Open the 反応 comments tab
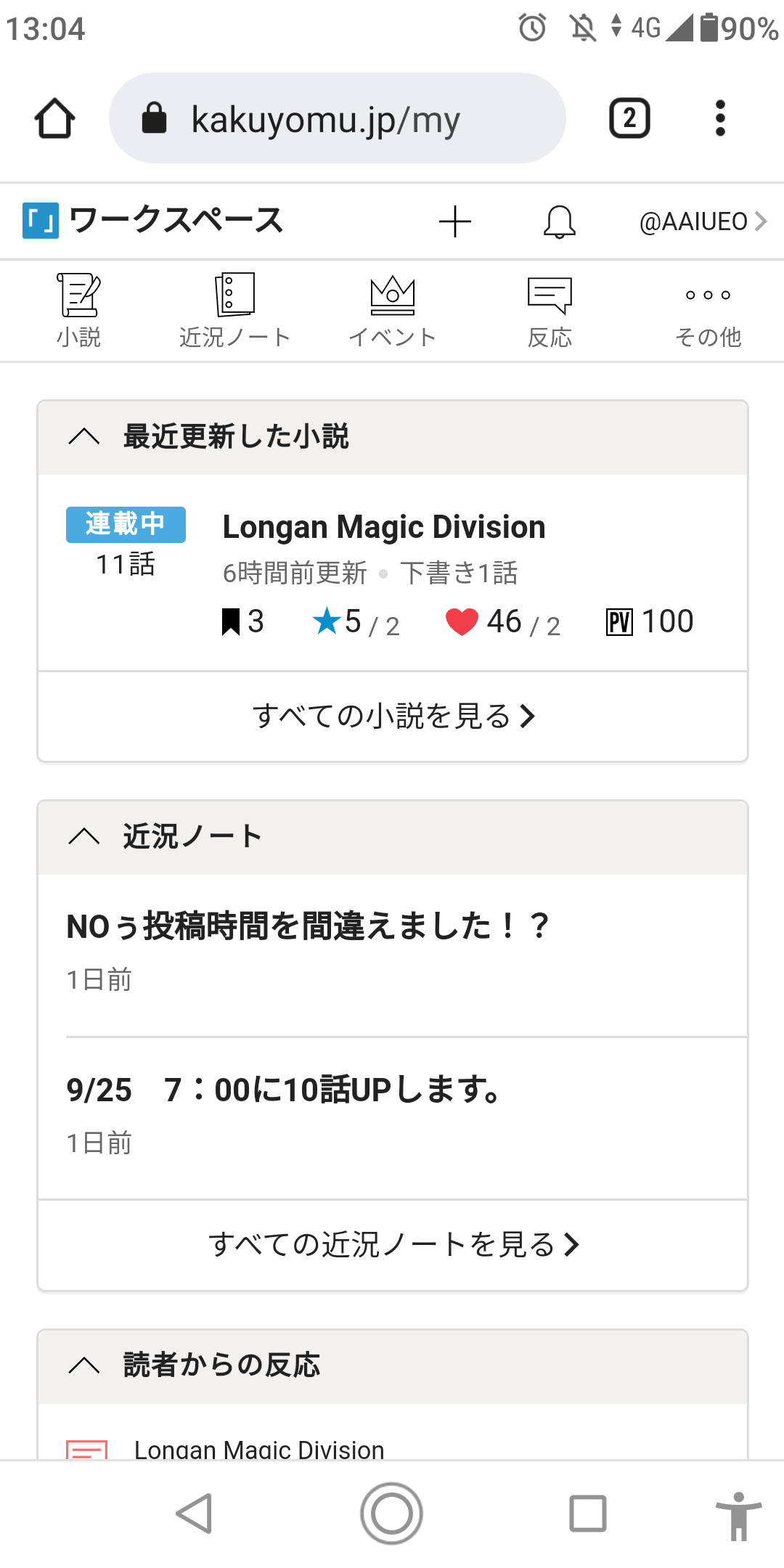 click(550, 311)
